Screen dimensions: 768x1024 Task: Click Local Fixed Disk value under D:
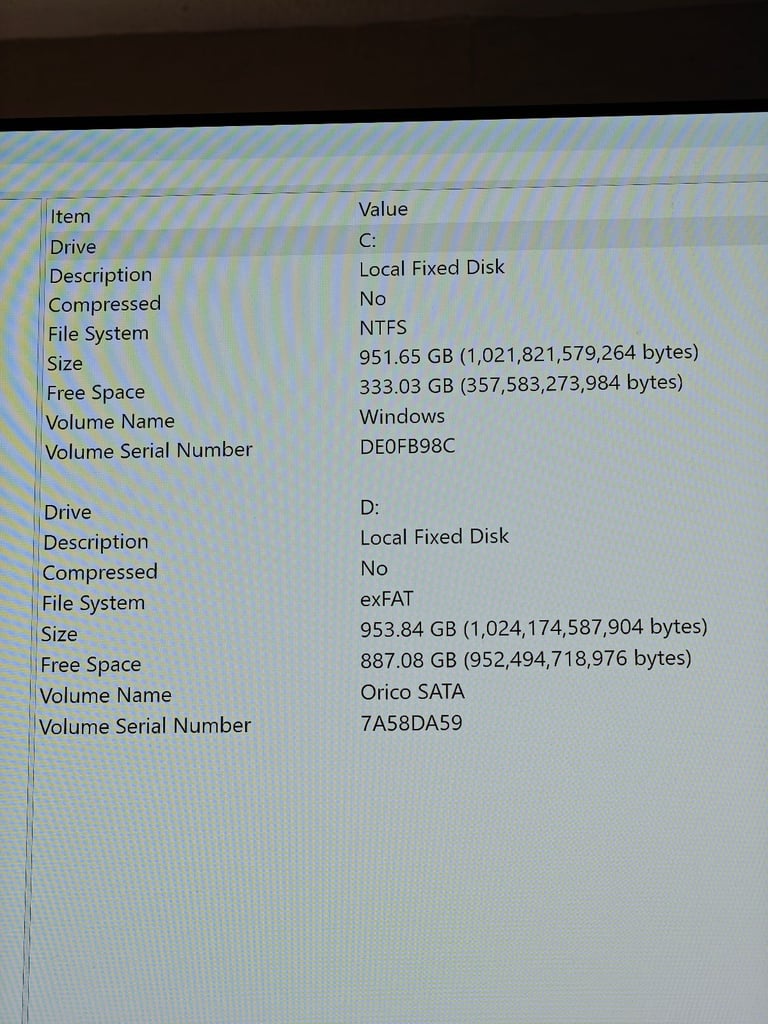point(434,537)
